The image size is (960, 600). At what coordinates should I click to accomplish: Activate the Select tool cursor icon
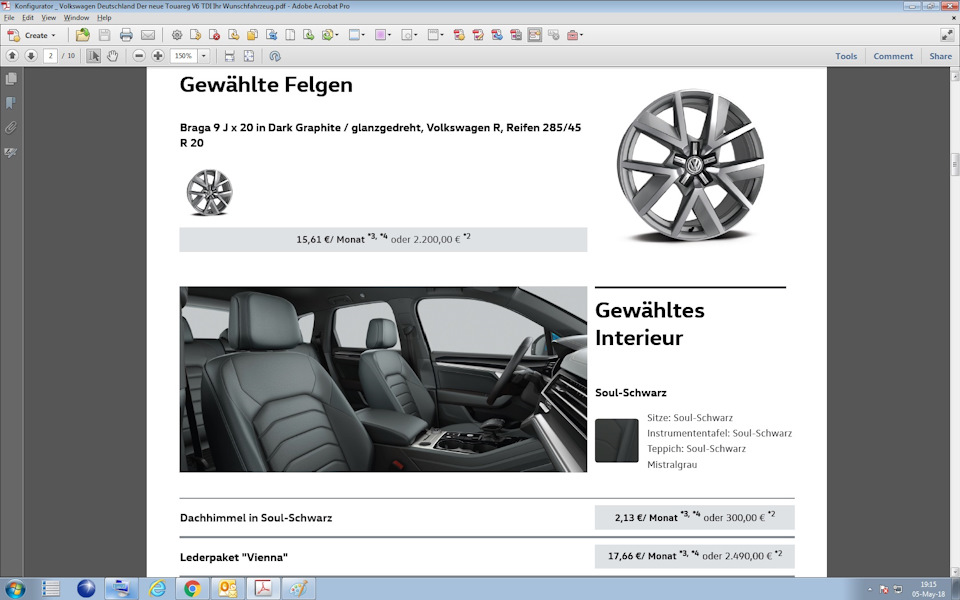click(93, 56)
